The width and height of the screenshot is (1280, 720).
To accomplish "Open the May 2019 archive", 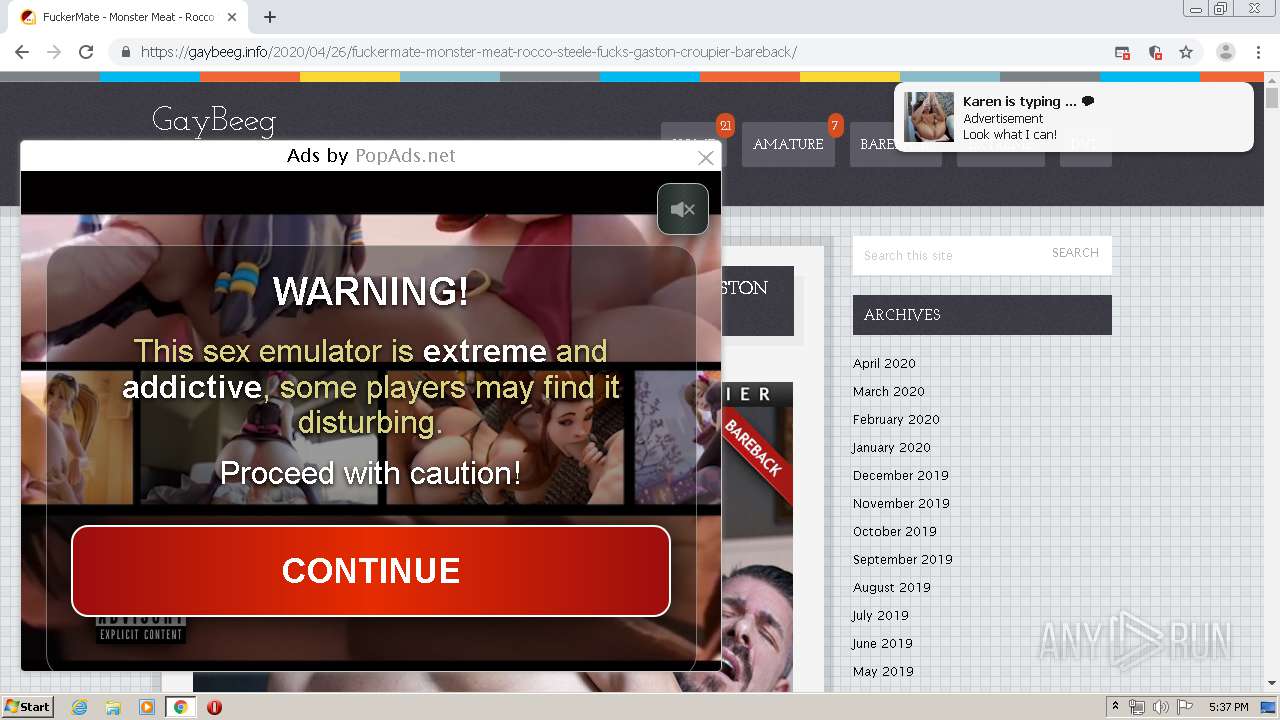I will [x=883, y=671].
